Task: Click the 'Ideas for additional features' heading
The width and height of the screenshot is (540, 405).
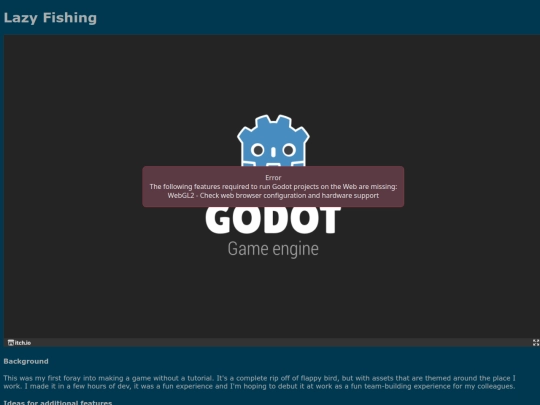Action: coord(58,402)
